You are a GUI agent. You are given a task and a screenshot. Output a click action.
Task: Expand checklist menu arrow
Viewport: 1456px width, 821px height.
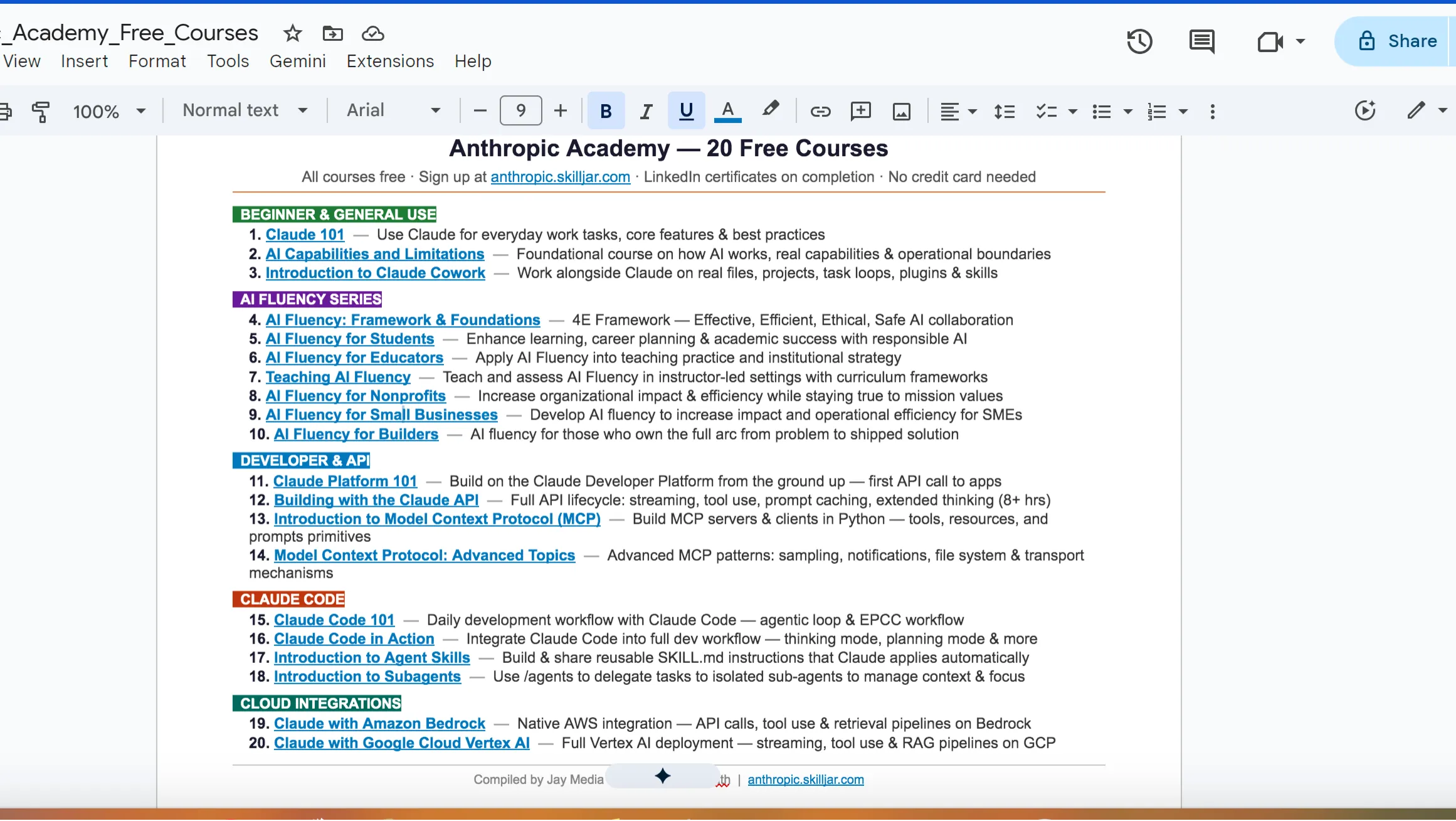pos(1073,112)
